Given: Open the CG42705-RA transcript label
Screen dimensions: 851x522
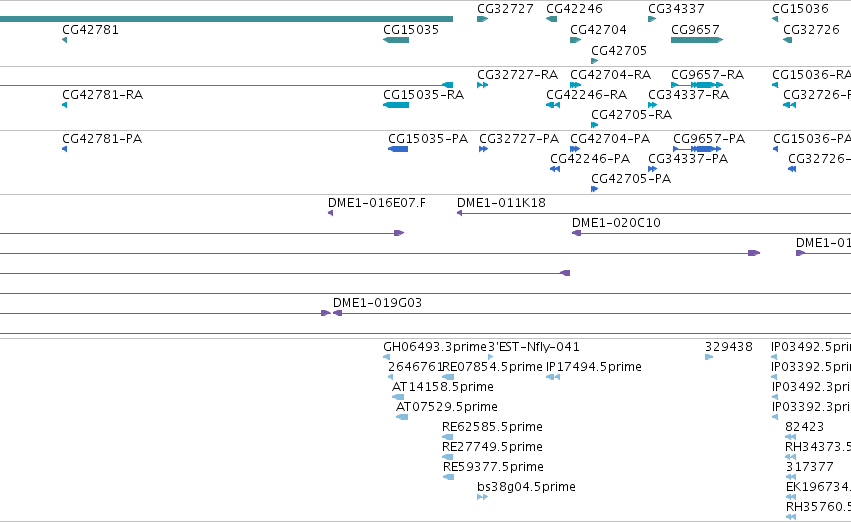Looking at the screenshot, I should point(631,115).
